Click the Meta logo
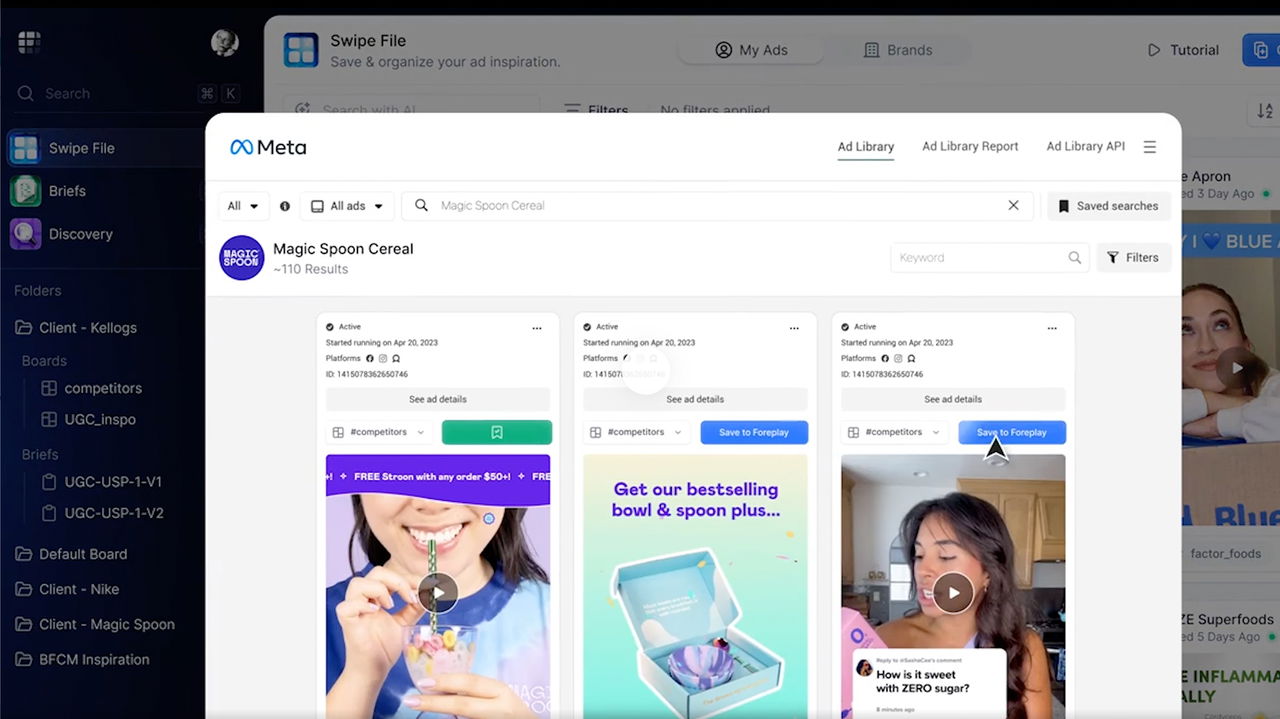 [268, 147]
